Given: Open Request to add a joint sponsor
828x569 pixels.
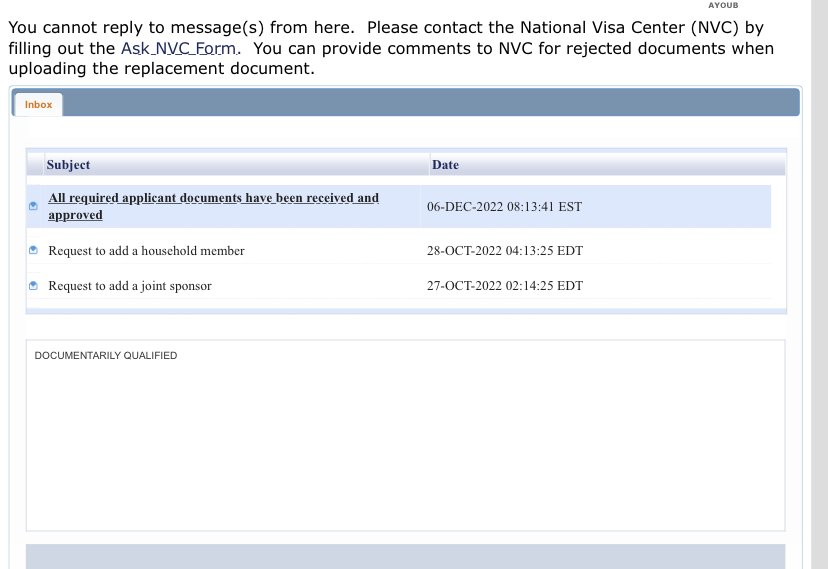Looking at the screenshot, I should tap(130, 286).
